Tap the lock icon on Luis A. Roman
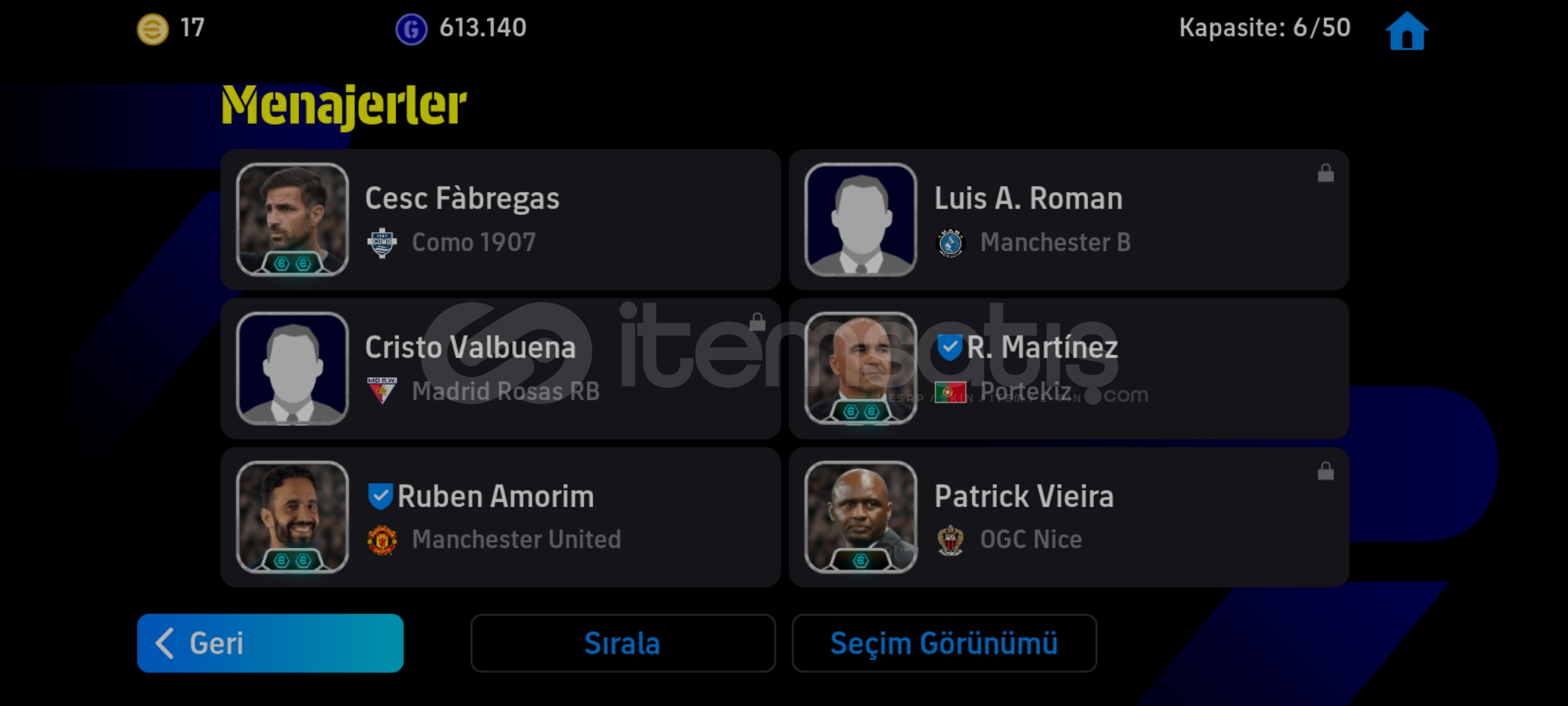The image size is (1568, 706). point(1326,173)
